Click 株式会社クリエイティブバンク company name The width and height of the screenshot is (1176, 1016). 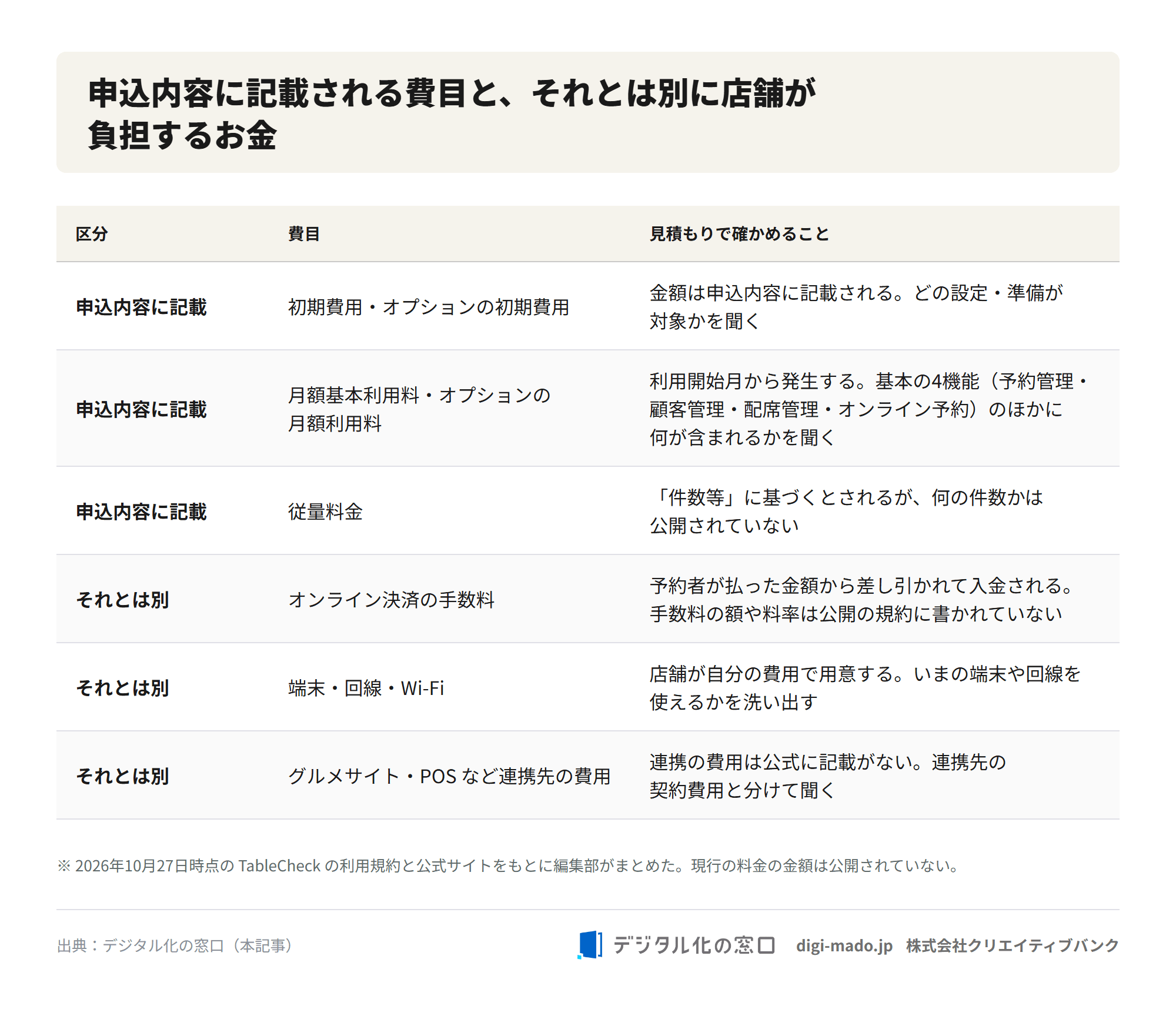tap(1013, 945)
